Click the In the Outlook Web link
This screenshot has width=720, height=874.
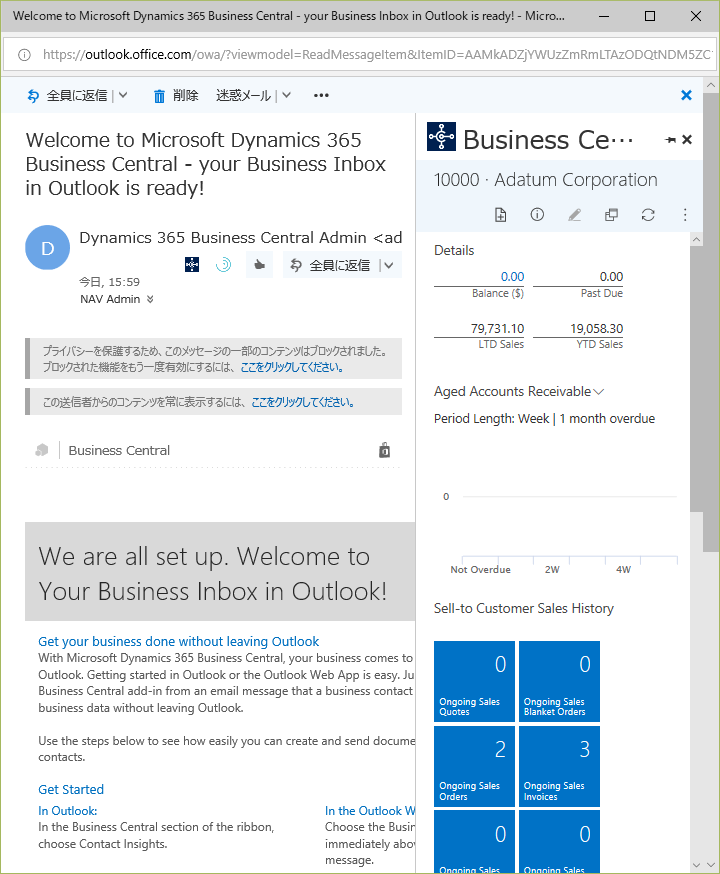[x=370, y=811]
